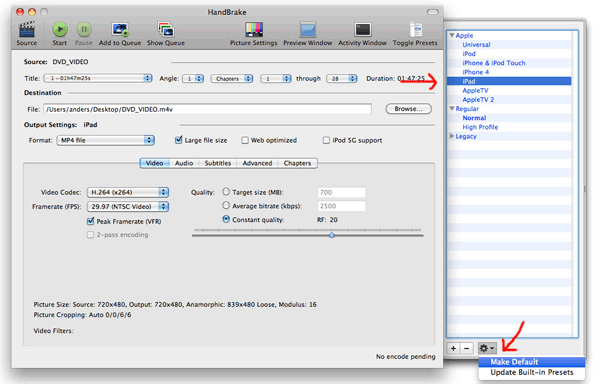Select the Target size (MB) radio button
The image size is (600, 384).
[226, 192]
